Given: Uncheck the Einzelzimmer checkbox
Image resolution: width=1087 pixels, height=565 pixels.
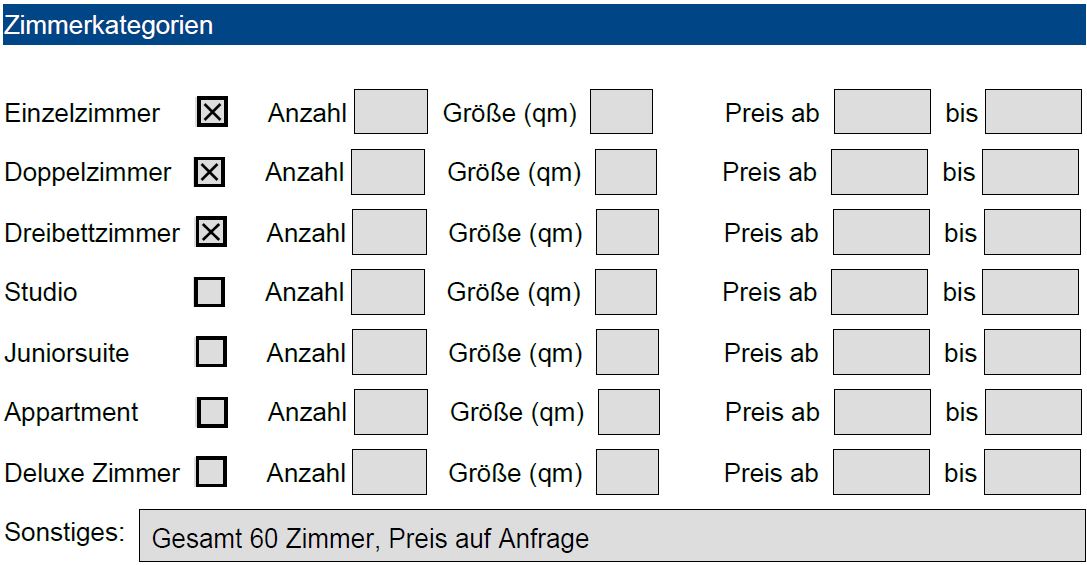Looking at the screenshot, I should coord(212,112).
